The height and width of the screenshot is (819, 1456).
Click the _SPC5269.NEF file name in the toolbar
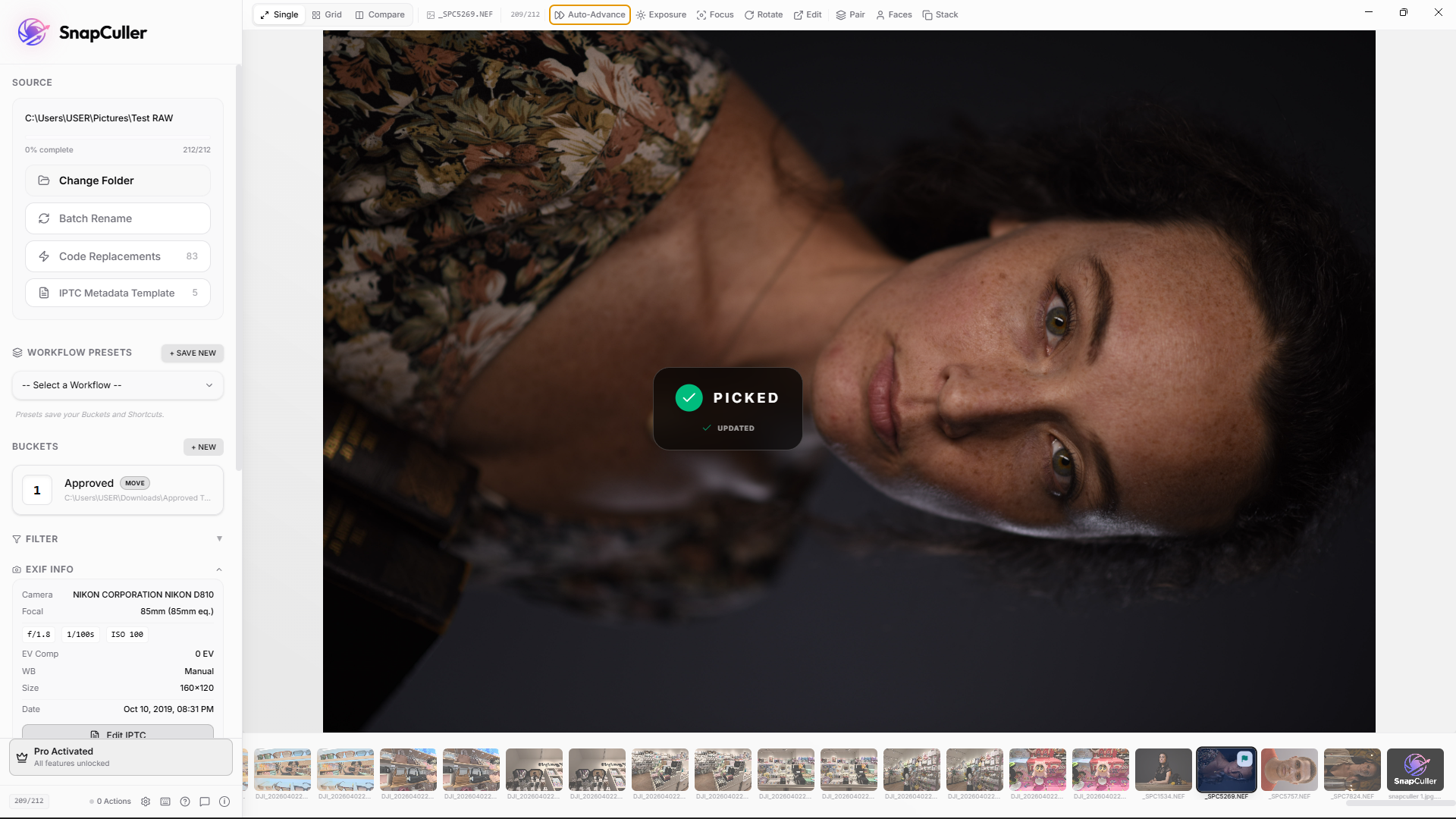point(466,14)
